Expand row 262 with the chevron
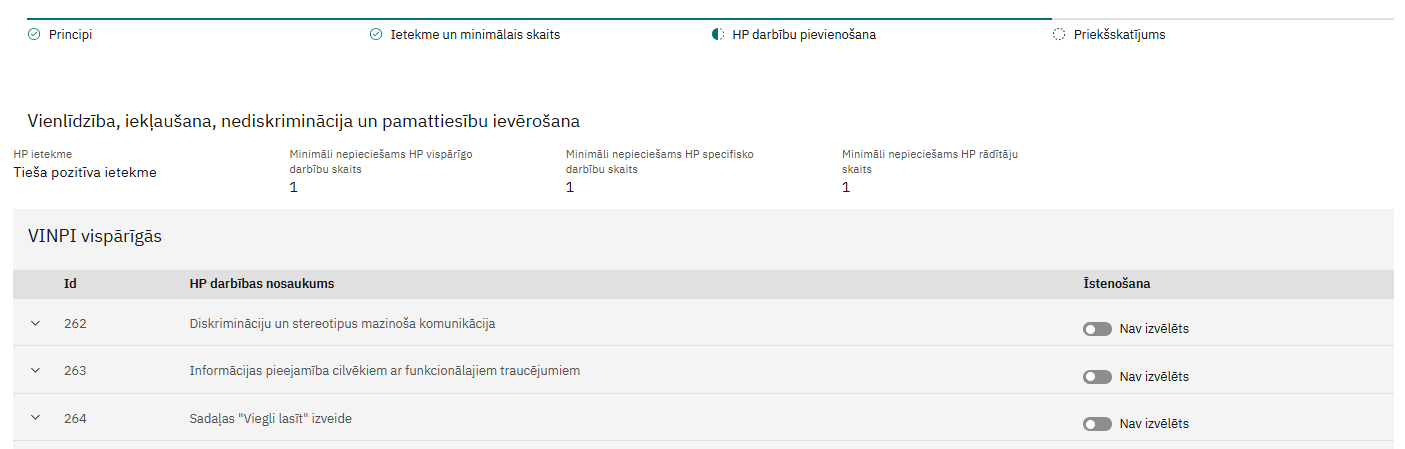This screenshot has width=1405, height=449. coord(36,323)
